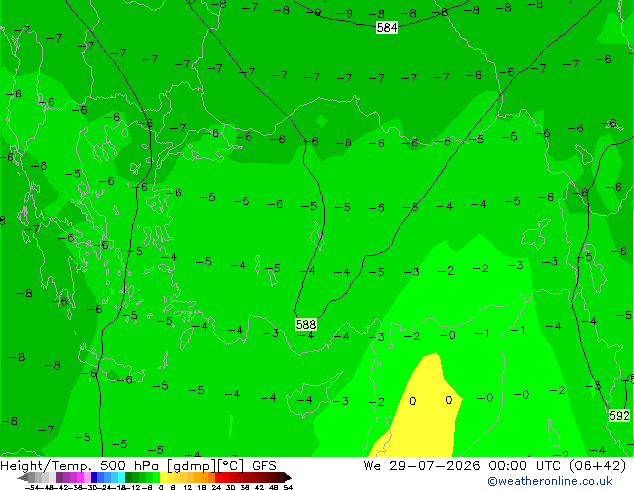The image size is (634, 490).
Task: Click the 588 height contour label
Action: point(306,324)
